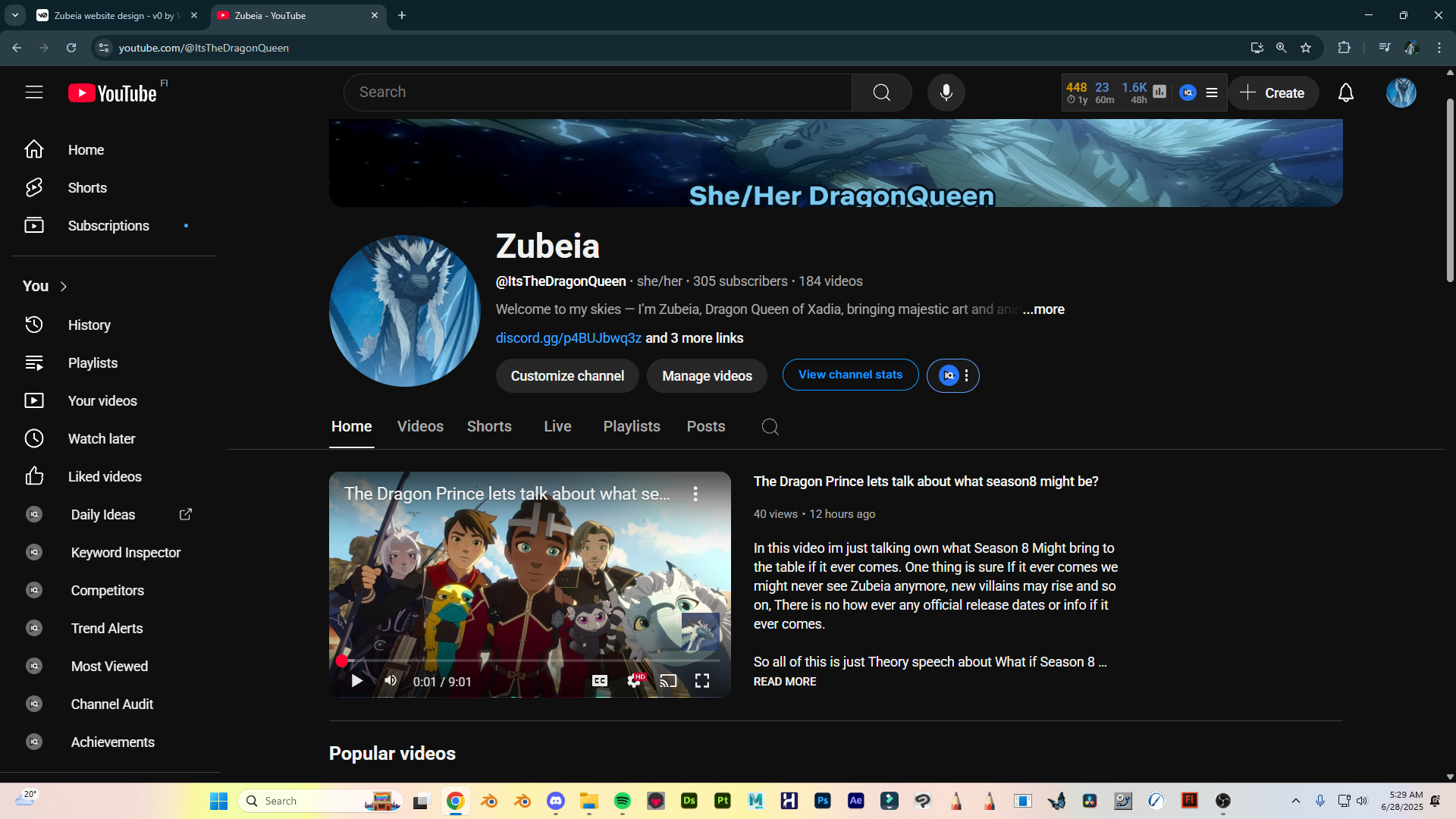1456x819 pixels.
Task: Focus the YouTube search input field
Action: point(598,93)
